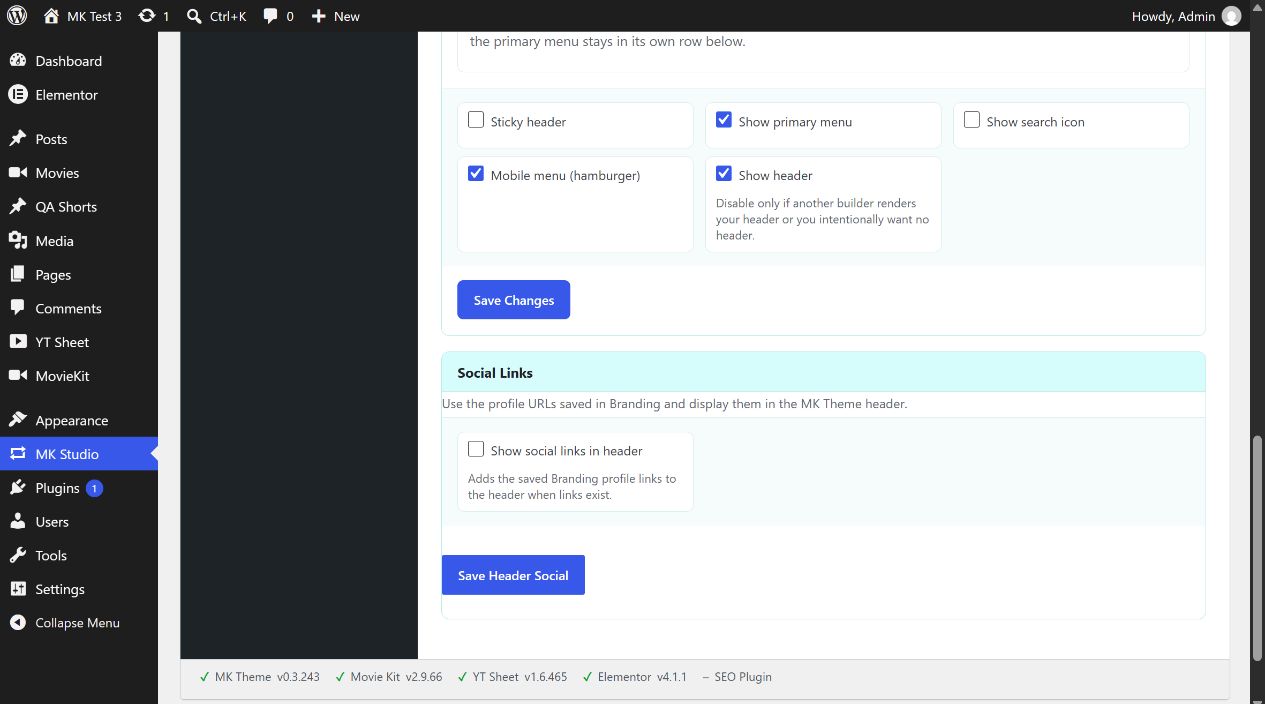Toggle Show social links in header
The image size is (1265, 704).
[476, 449]
